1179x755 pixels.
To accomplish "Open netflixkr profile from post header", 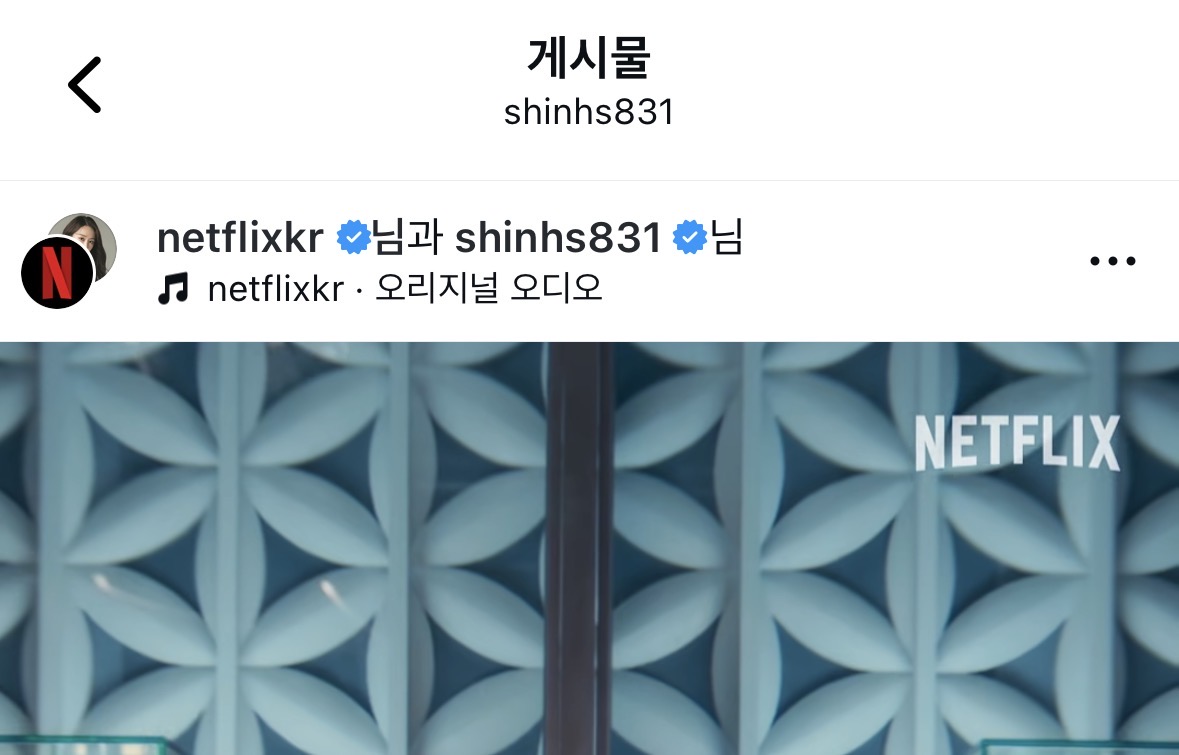I will pos(241,238).
